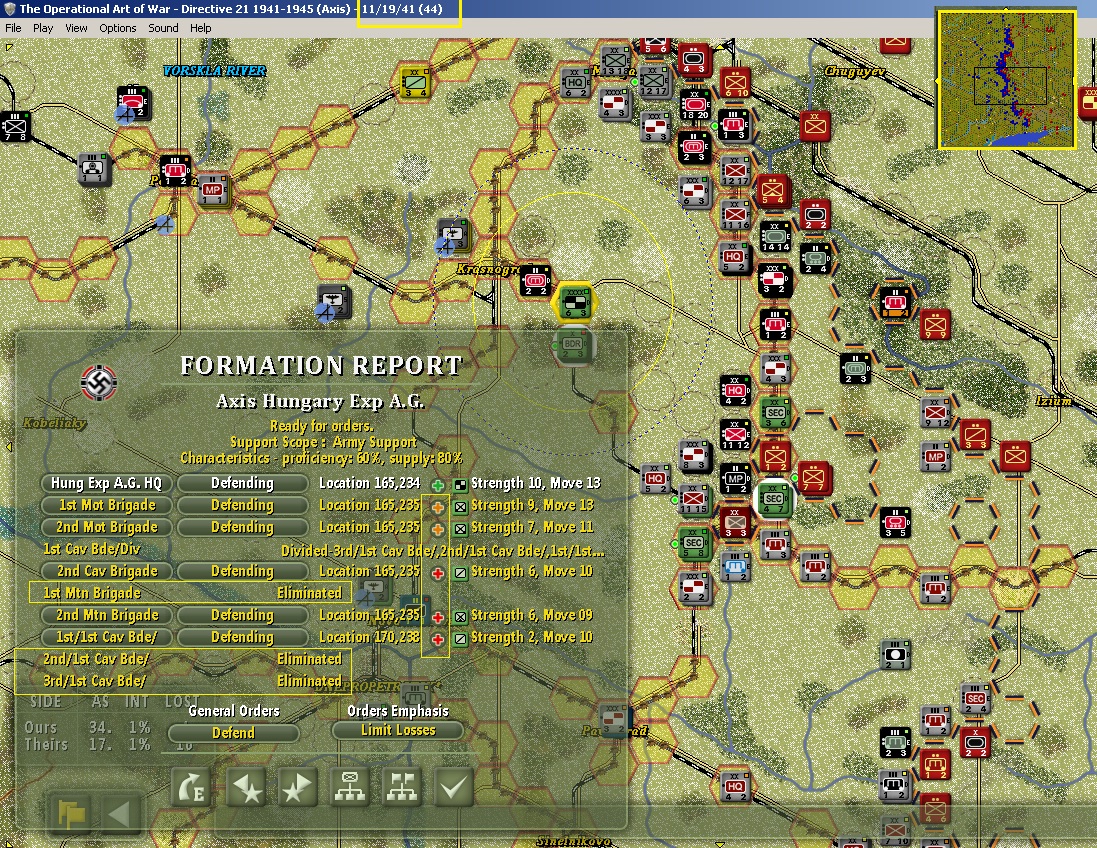
Task: Click 'Location 170,238' text
Action: [369, 637]
